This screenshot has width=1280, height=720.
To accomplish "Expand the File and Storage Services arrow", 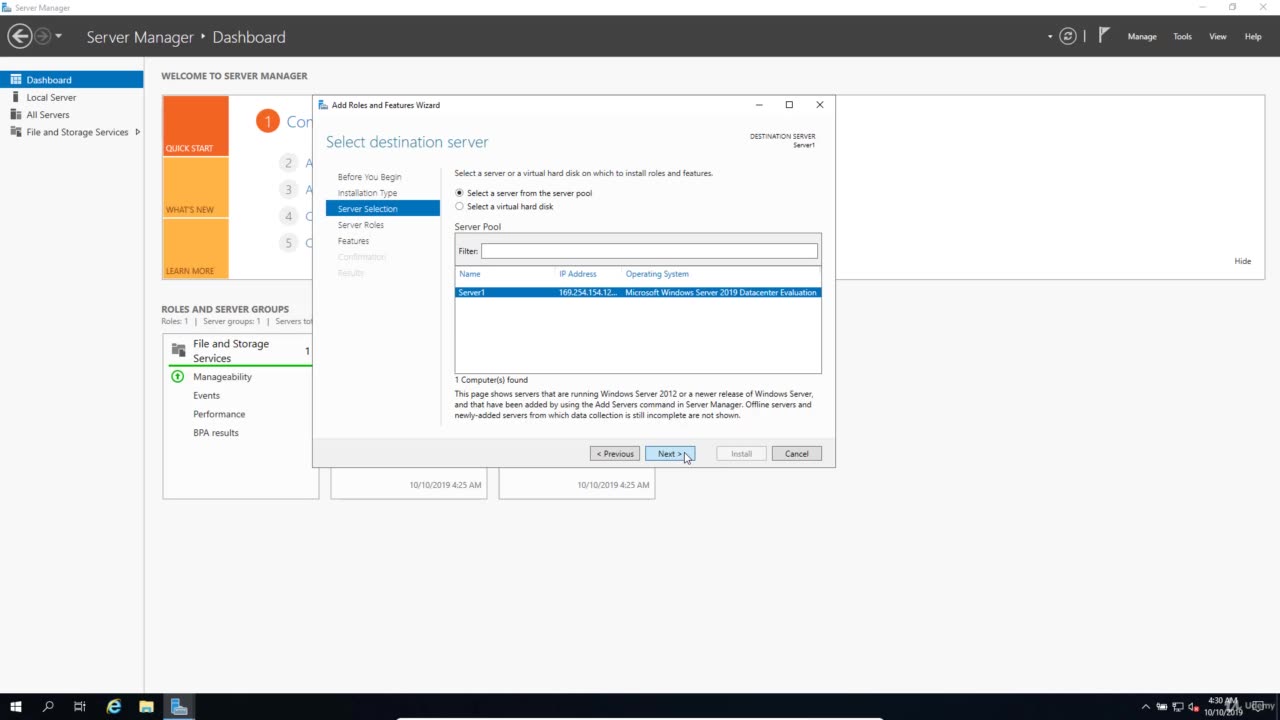I will [137, 132].
